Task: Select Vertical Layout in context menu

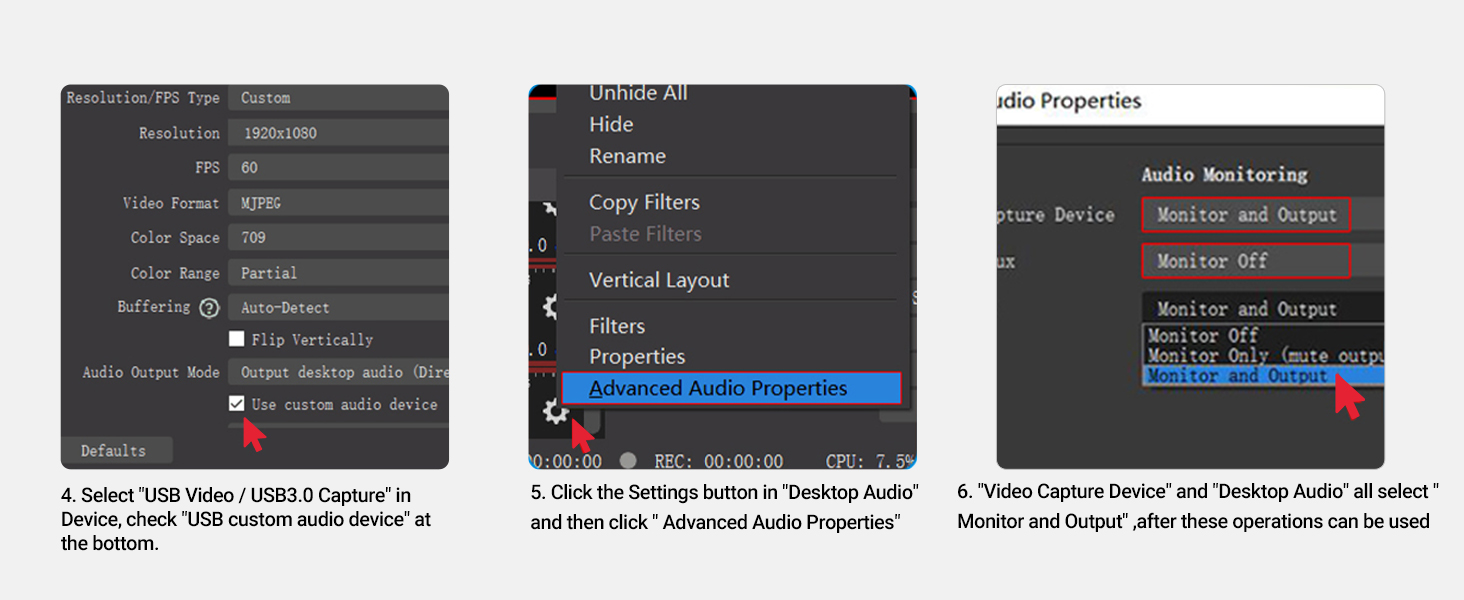Action: point(659,280)
